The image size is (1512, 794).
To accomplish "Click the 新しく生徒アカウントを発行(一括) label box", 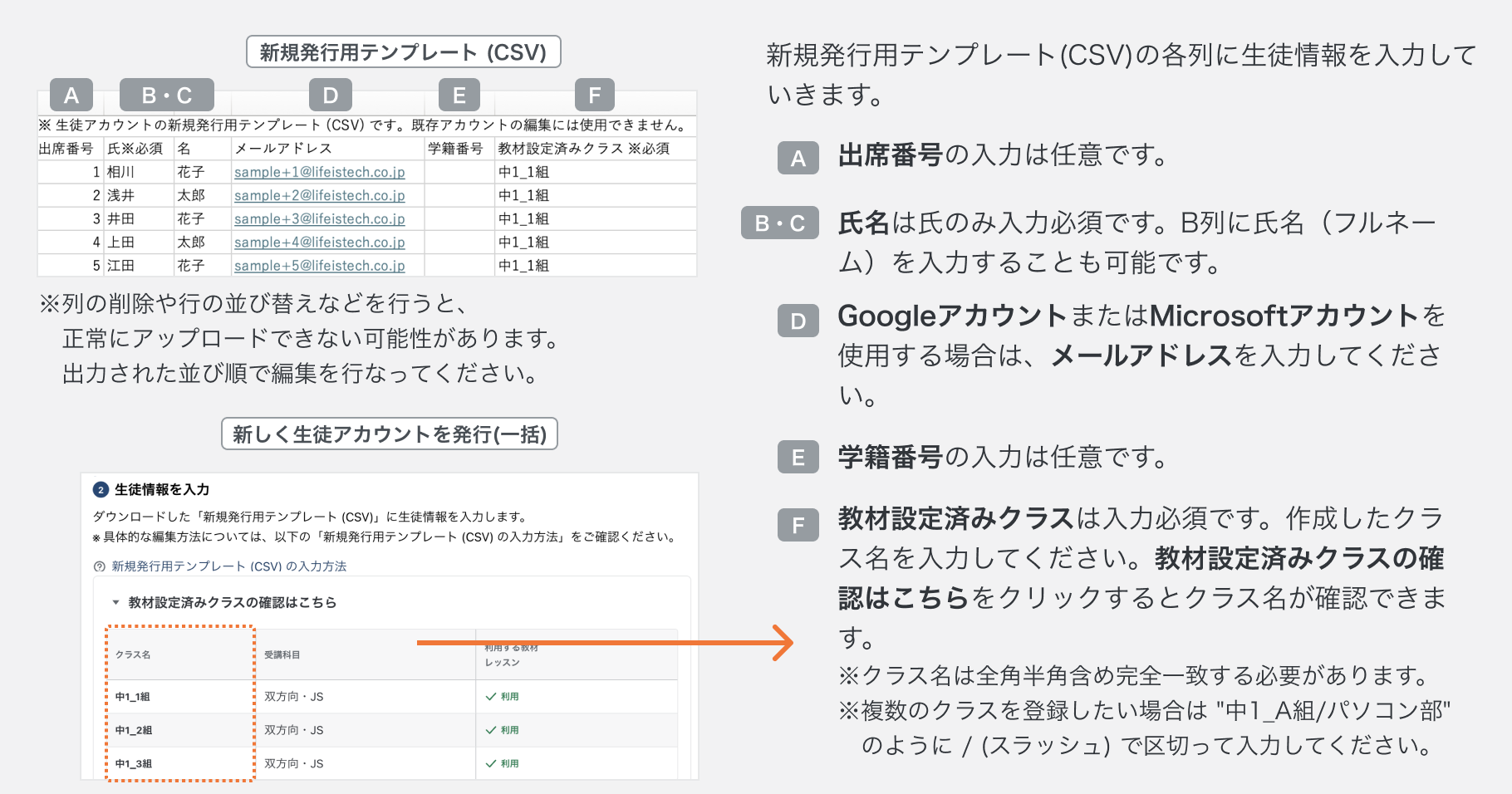I will (389, 434).
